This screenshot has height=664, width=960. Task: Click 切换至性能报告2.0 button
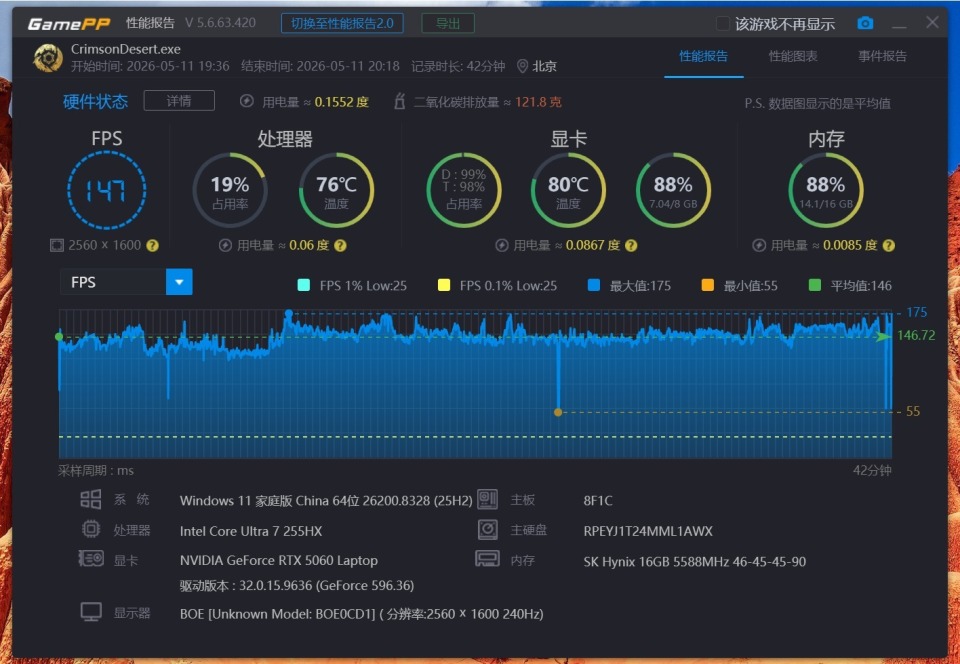point(342,23)
